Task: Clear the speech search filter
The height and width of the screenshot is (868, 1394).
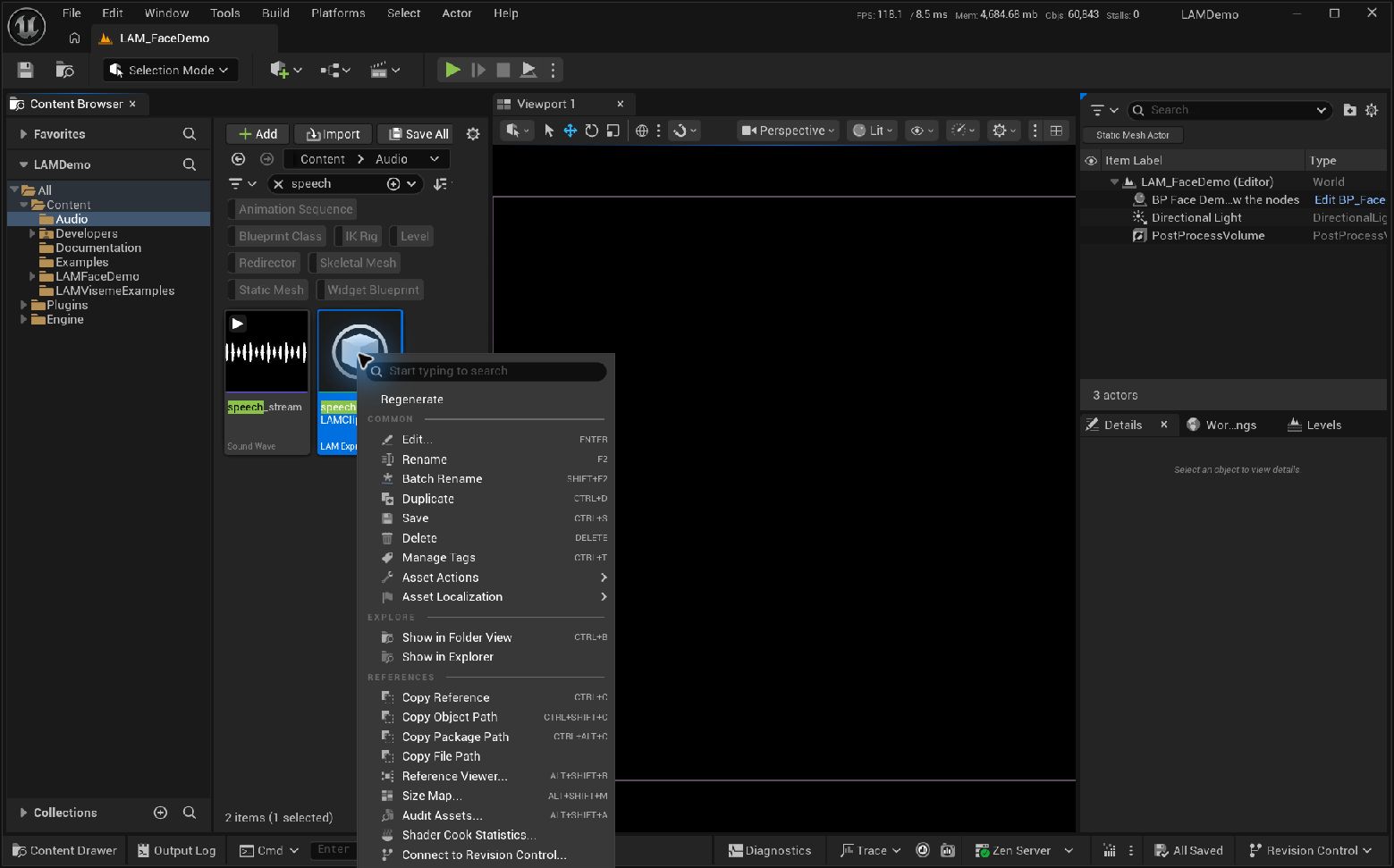Action: click(x=278, y=184)
